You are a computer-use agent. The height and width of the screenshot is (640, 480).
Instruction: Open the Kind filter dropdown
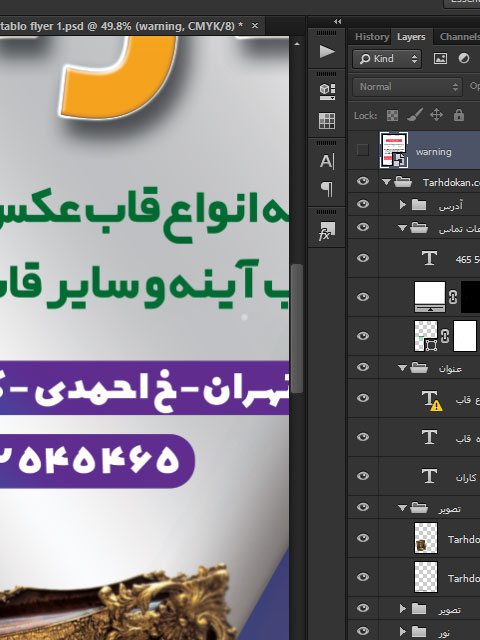click(387, 59)
